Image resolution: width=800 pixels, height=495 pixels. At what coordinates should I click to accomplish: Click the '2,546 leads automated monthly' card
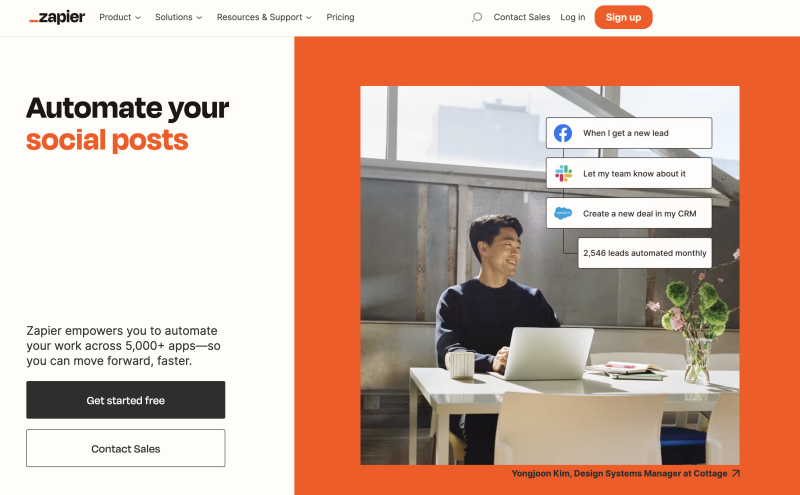(645, 253)
